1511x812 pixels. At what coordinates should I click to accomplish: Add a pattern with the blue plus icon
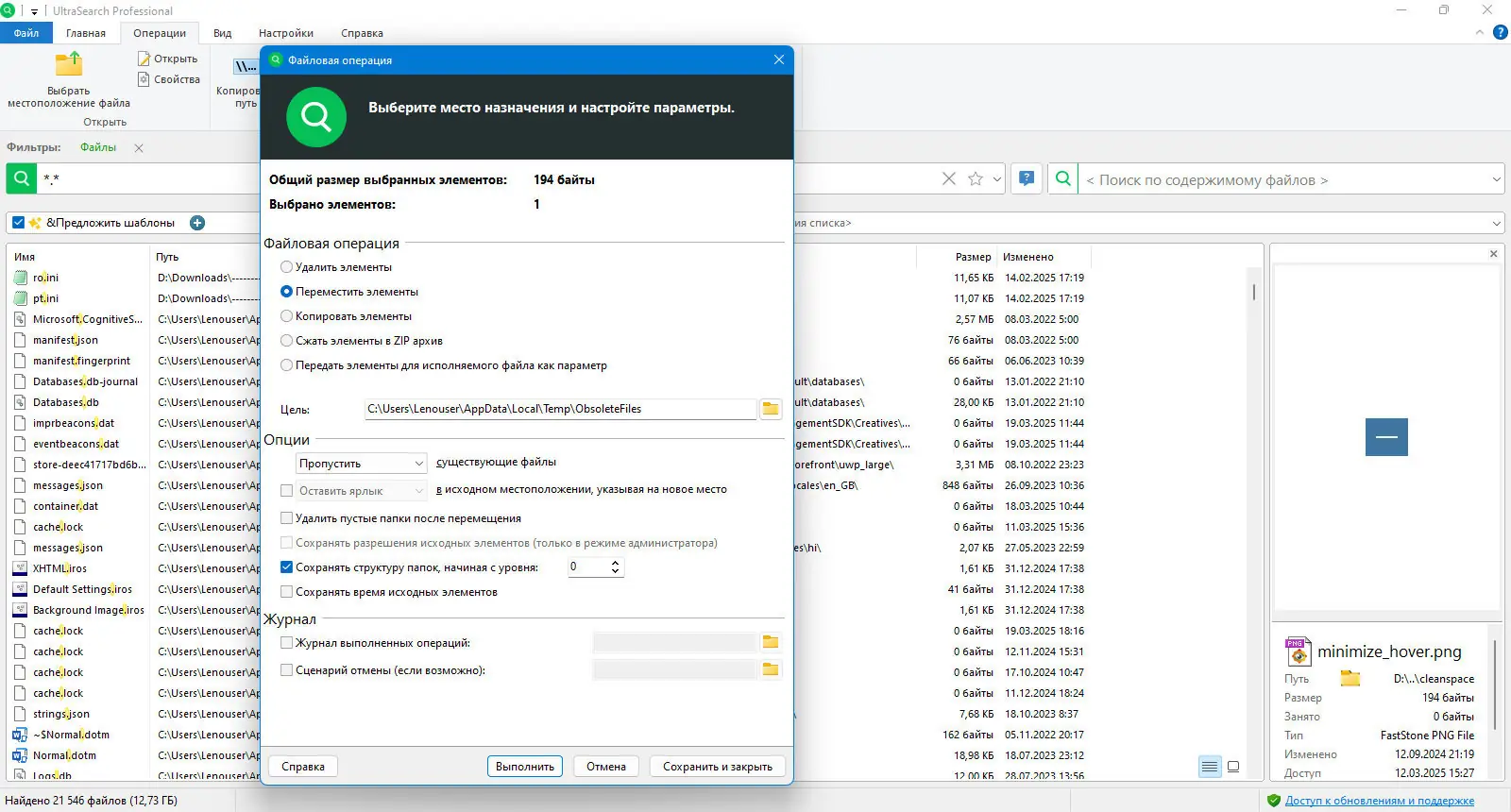click(197, 223)
